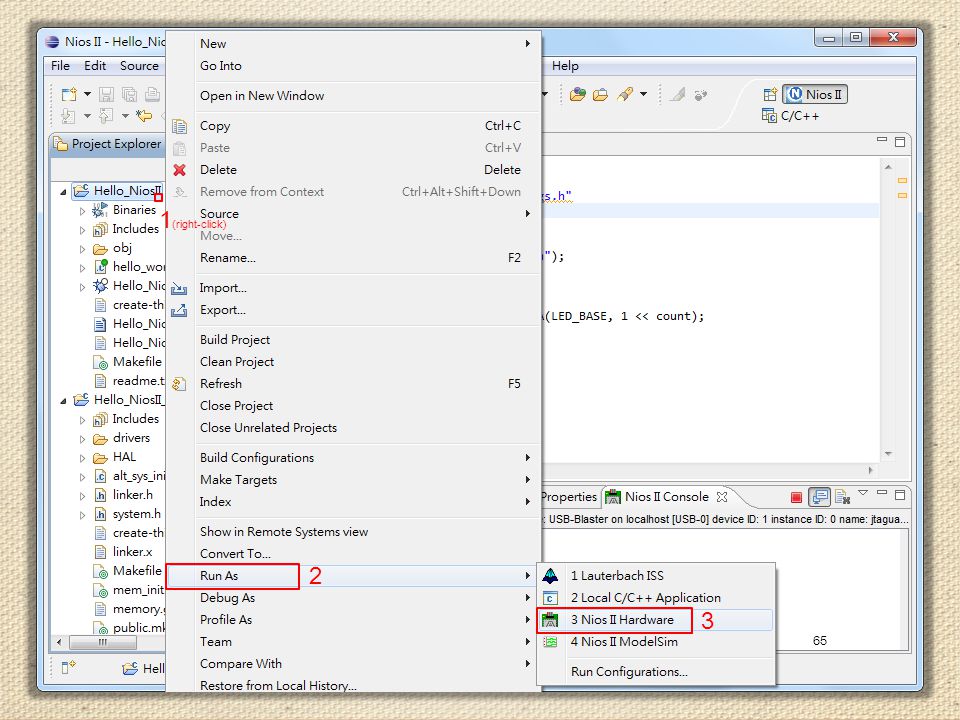Click the Terminate red square in console
Image resolution: width=960 pixels, height=720 pixels.
(x=796, y=497)
